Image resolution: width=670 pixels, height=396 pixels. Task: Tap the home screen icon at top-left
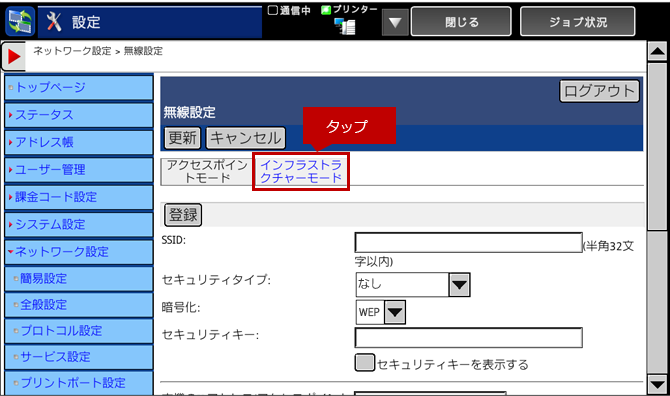20,21
